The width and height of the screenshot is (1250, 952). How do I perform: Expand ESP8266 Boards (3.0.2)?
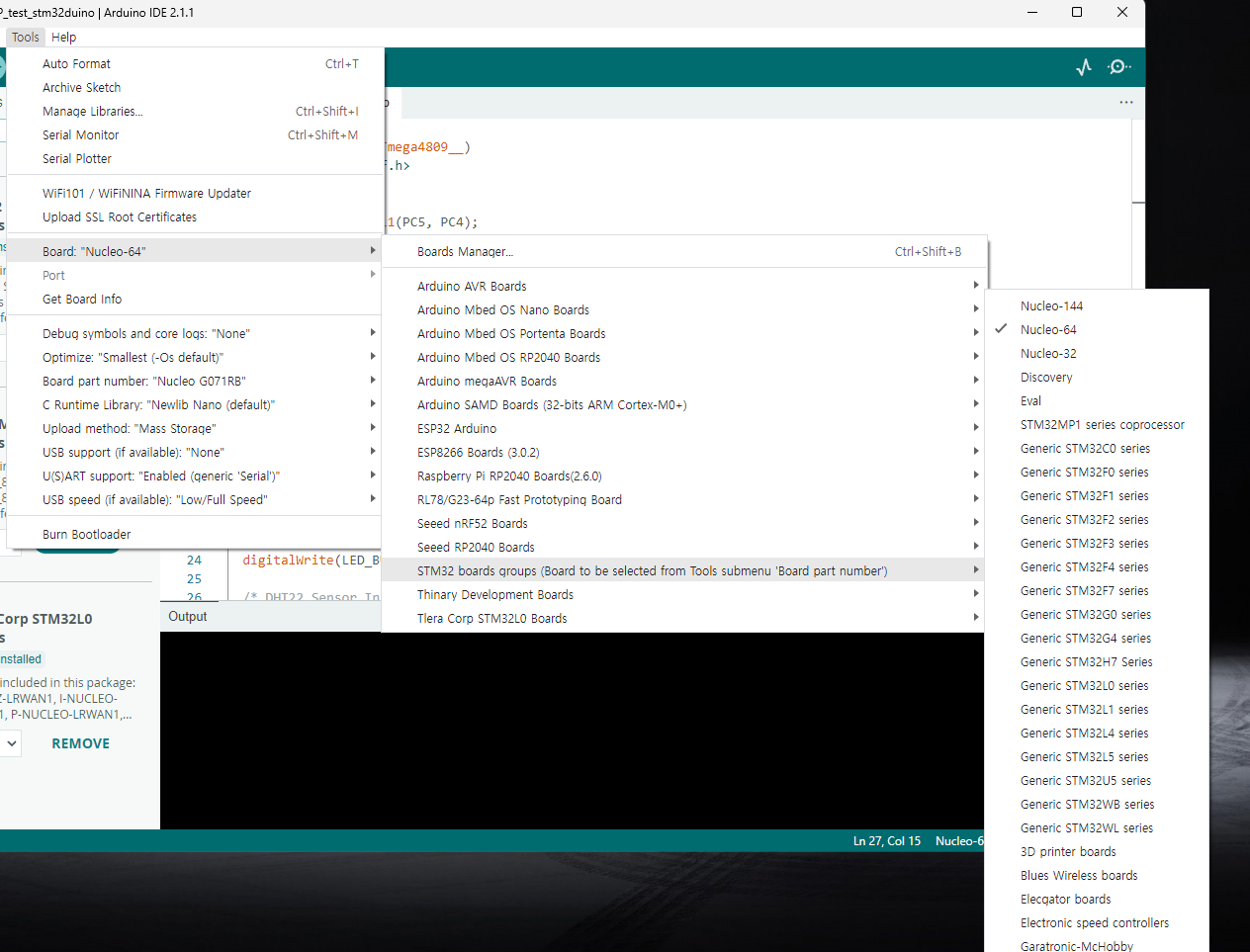click(683, 453)
